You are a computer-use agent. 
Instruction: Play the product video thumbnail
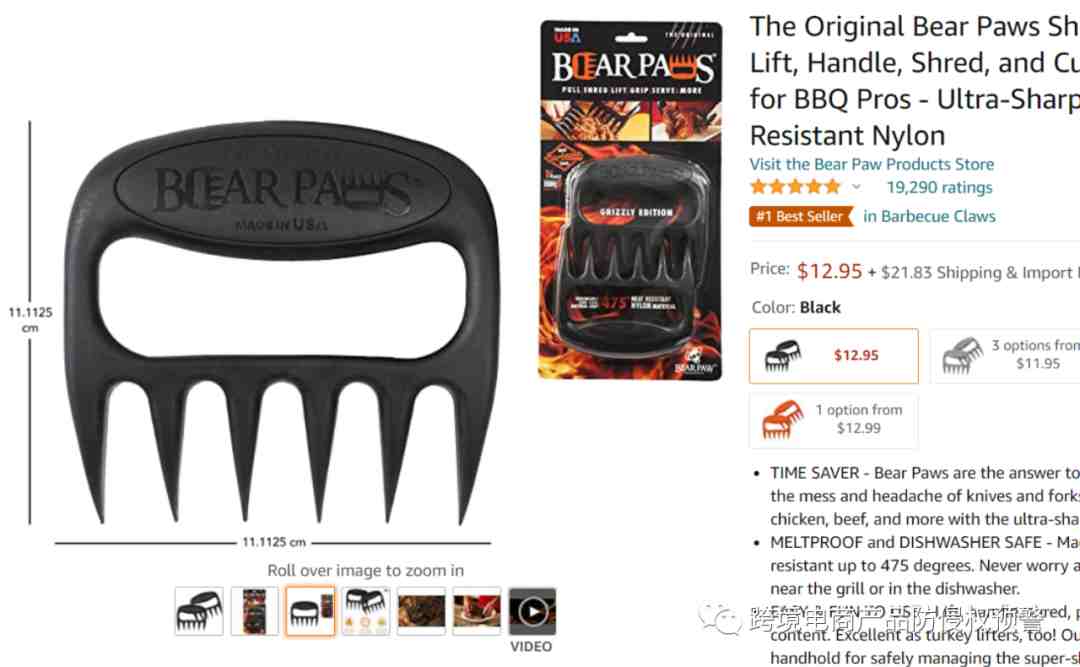(x=532, y=611)
